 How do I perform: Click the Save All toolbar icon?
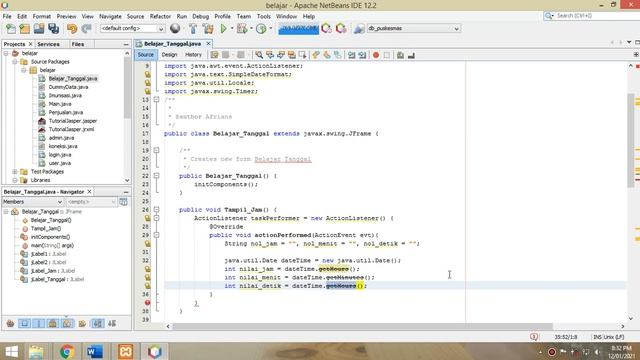click(53, 29)
